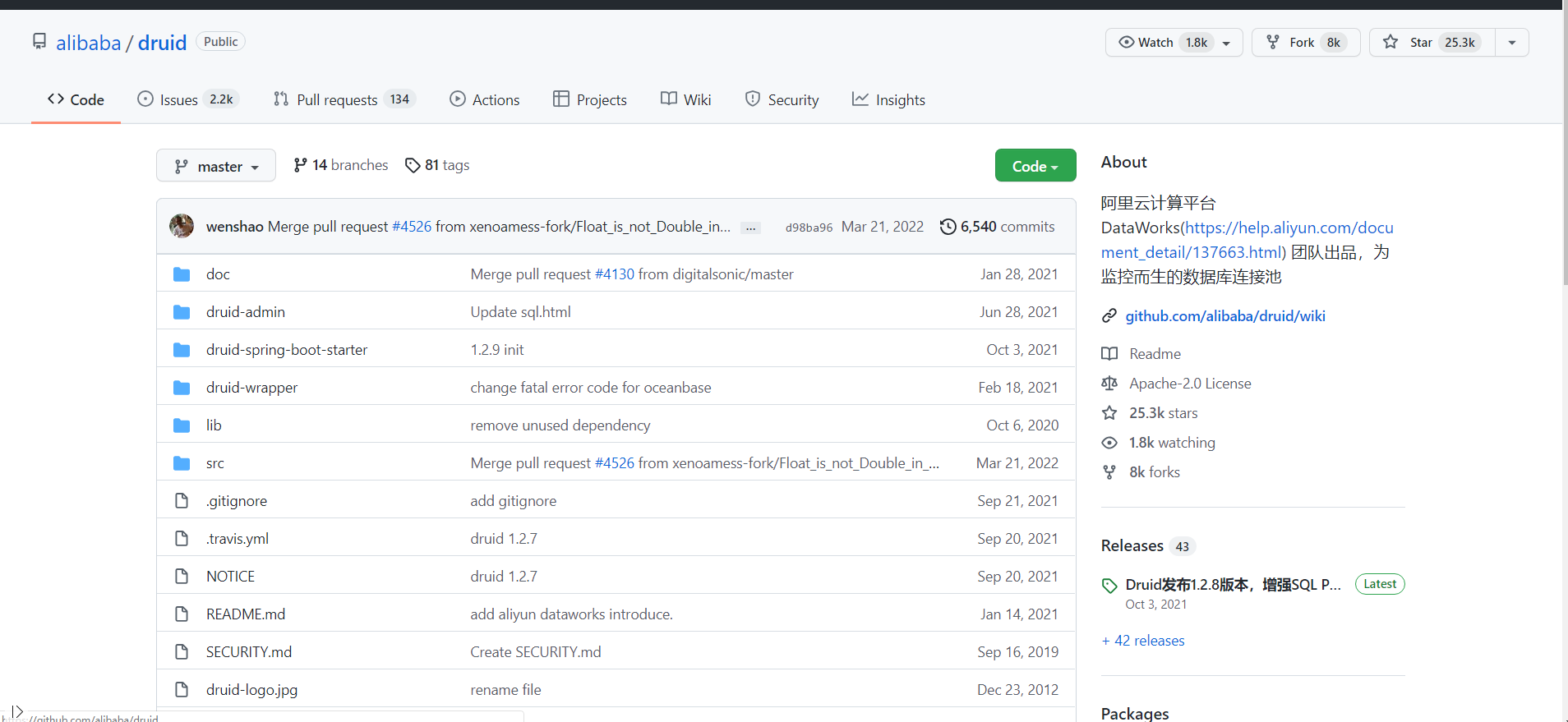Star the druid repository
This screenshot has width=1568, height=722.
(x=1432, y=43)
